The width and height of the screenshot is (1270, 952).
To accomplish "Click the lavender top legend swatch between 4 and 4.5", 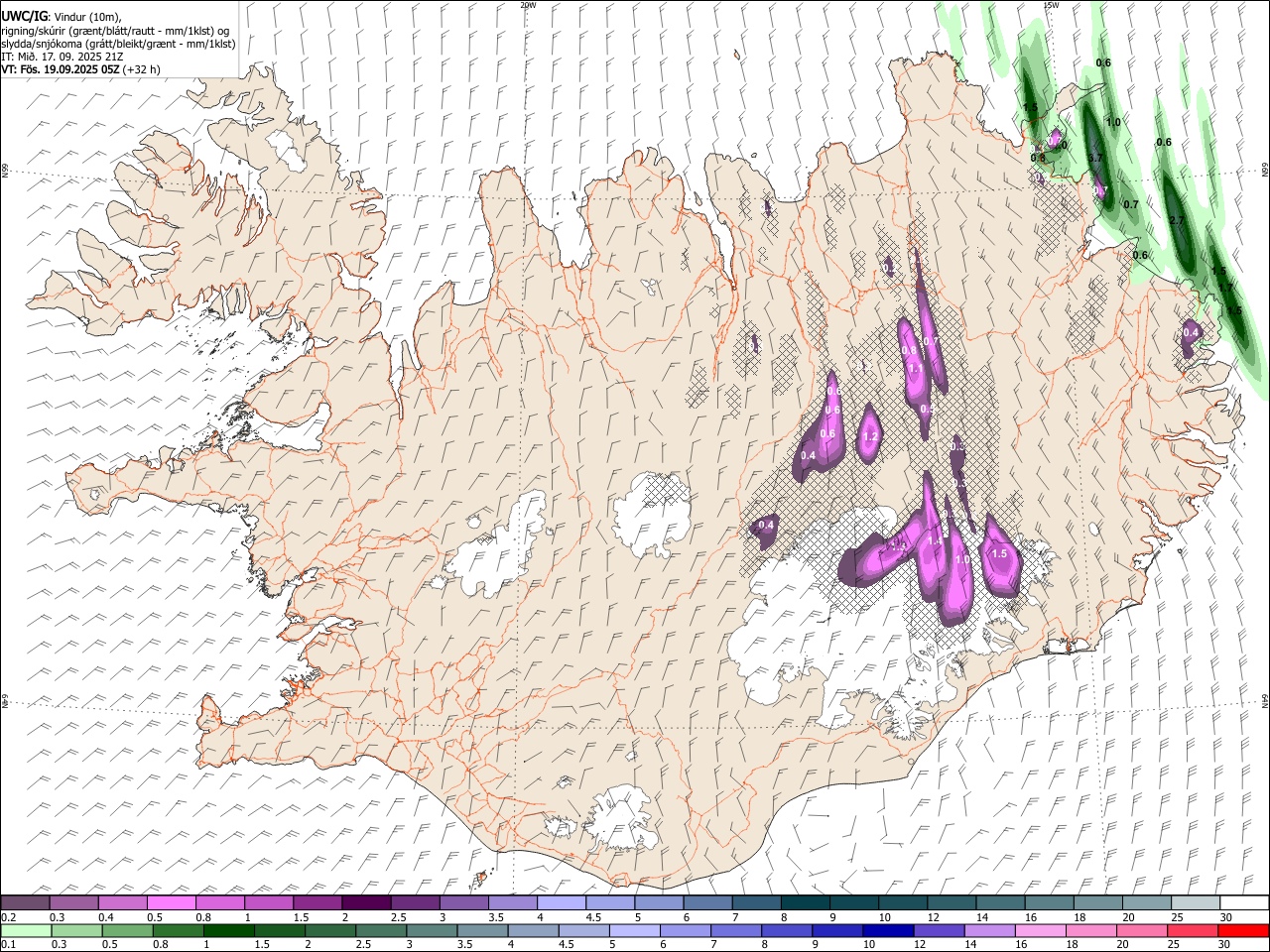I will (x=562, y=903).
